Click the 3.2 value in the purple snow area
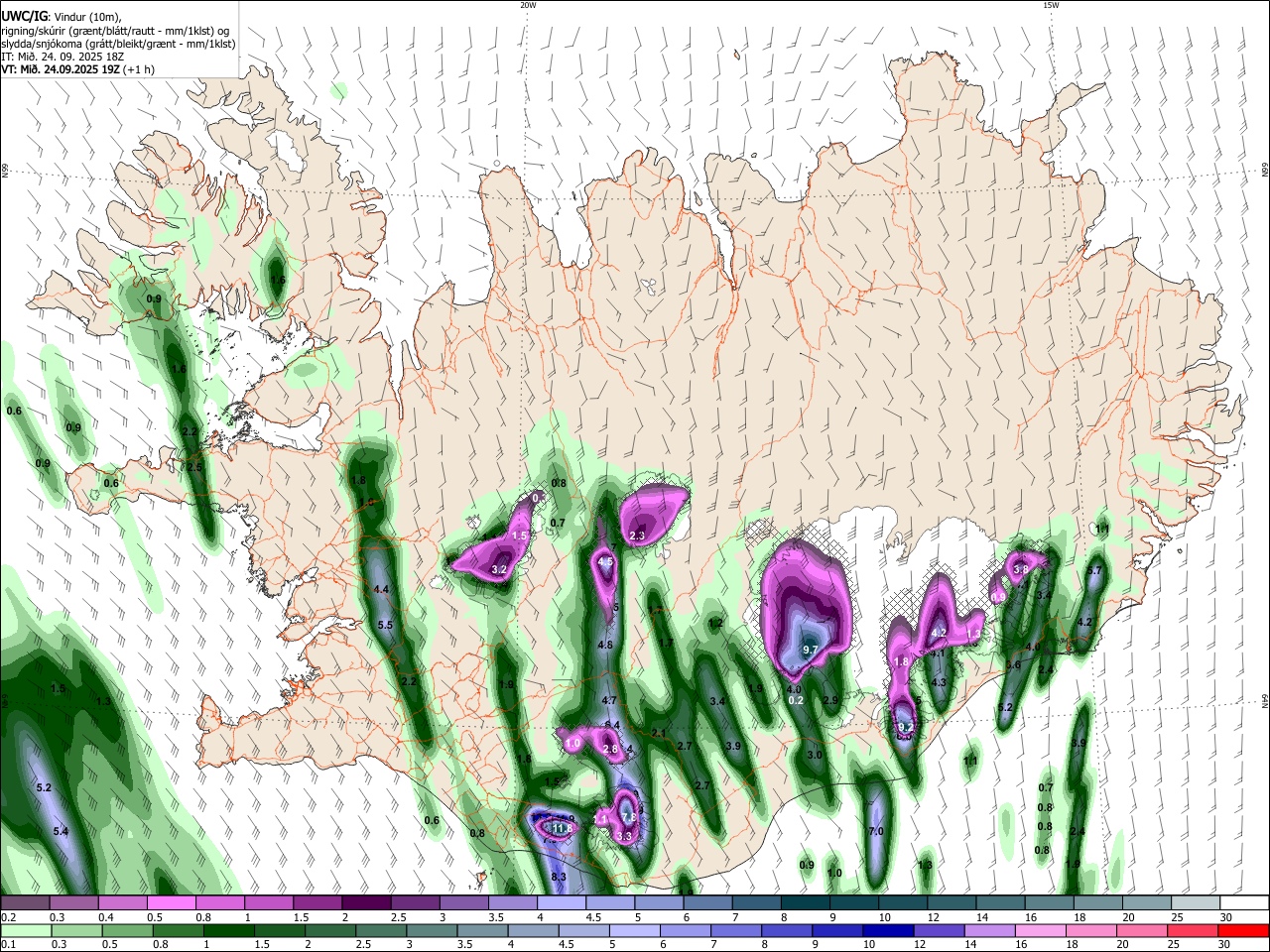This screenshot has height=952, width=1270. [499, 569]
